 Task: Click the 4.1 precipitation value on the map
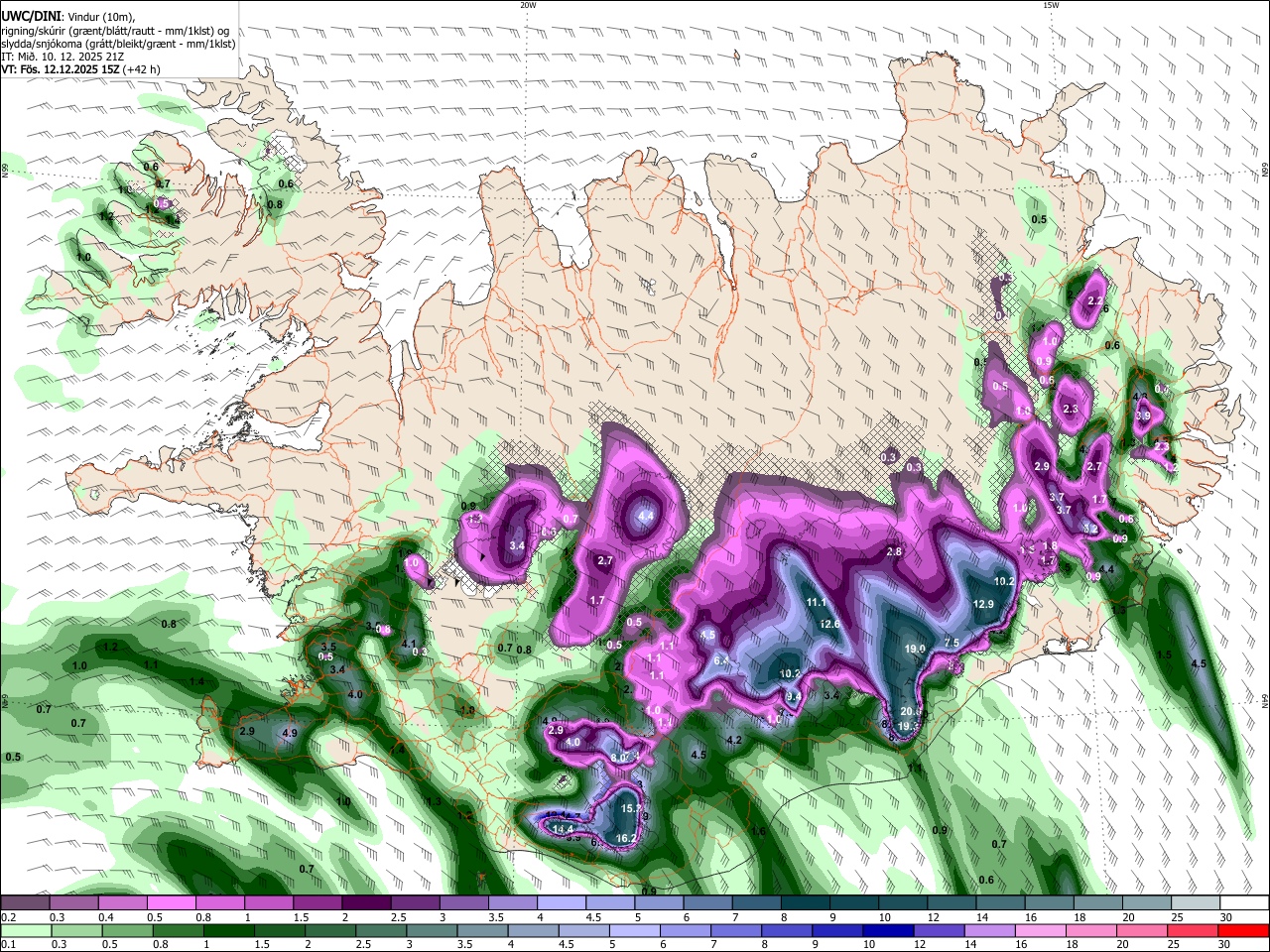point(409,644)
